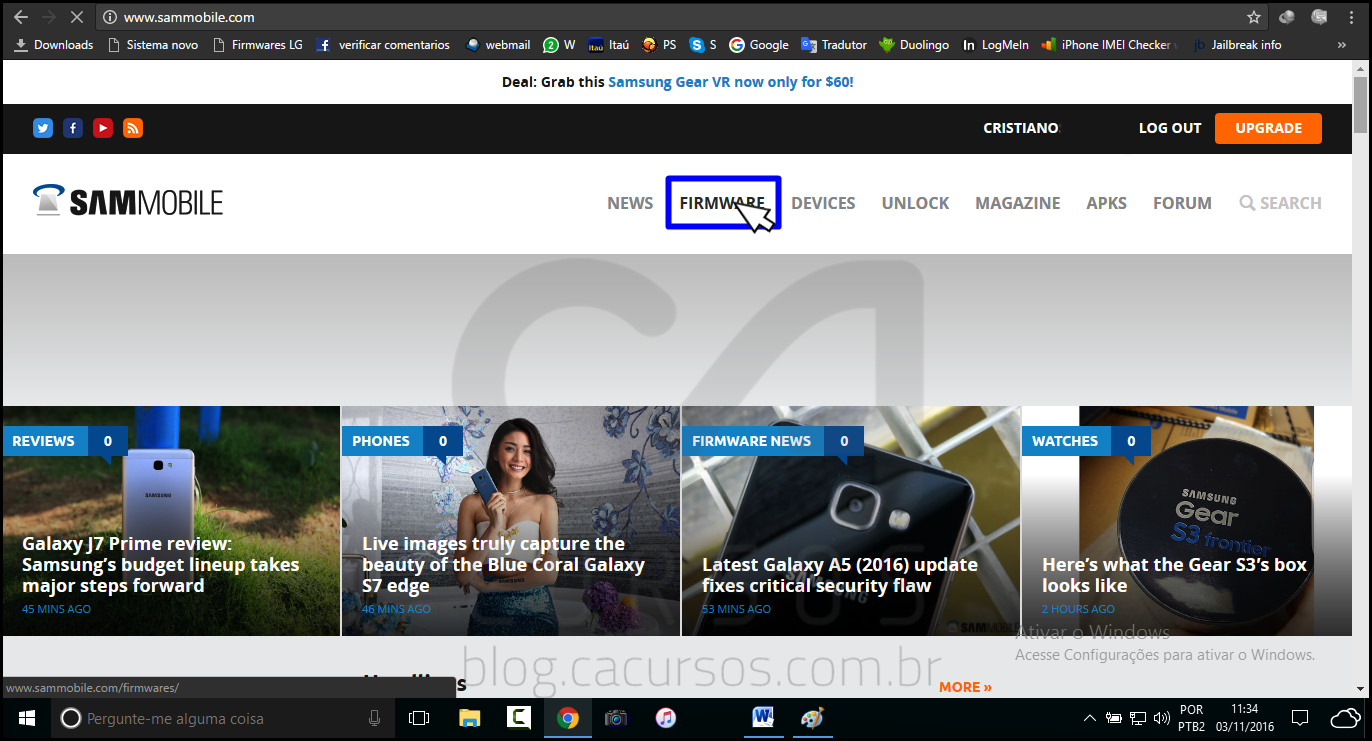Open the Chrome three-dot menu
This screenshot has width=1372, height=741.
pos(1352,17)
